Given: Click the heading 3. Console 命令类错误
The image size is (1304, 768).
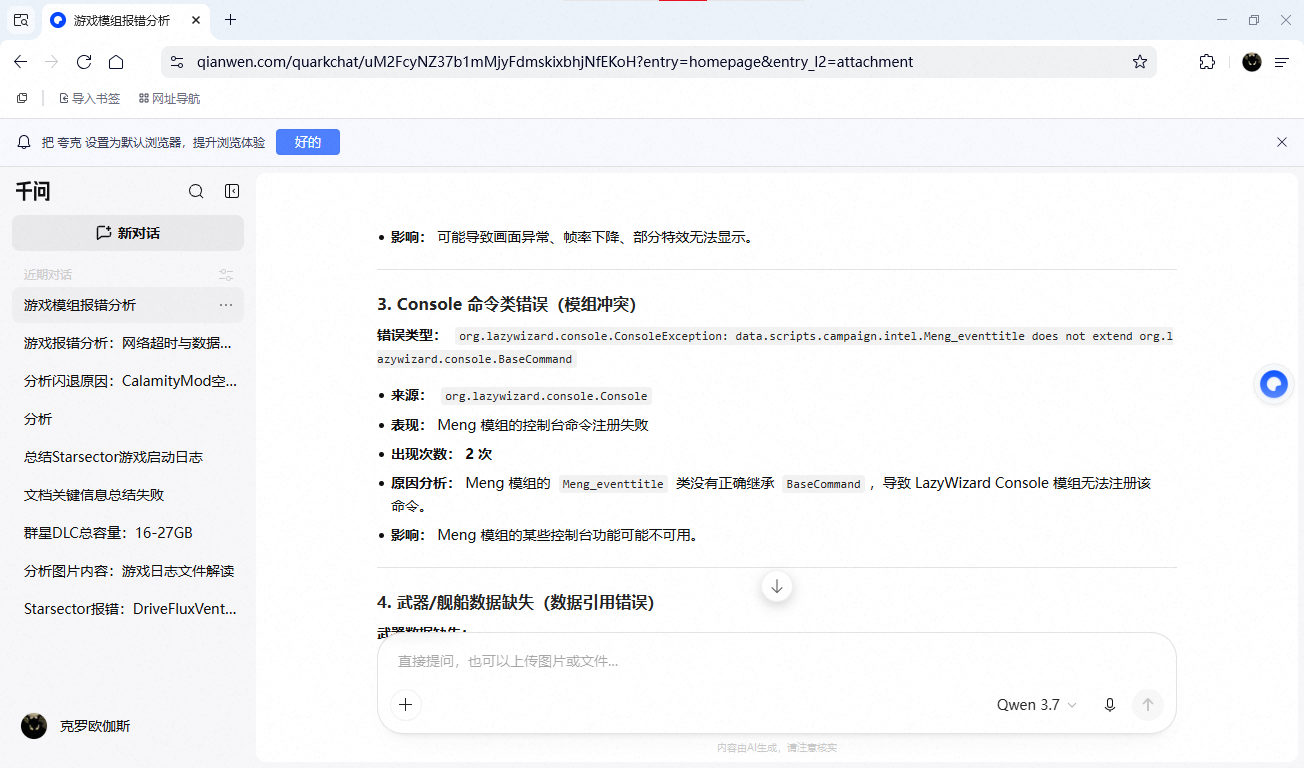Looking at the screenshot, I should pos(506,304).
